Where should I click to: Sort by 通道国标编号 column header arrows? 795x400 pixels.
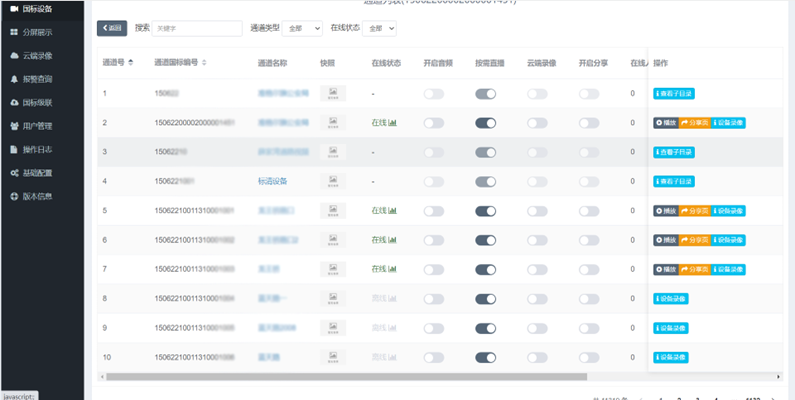(205, 63)
